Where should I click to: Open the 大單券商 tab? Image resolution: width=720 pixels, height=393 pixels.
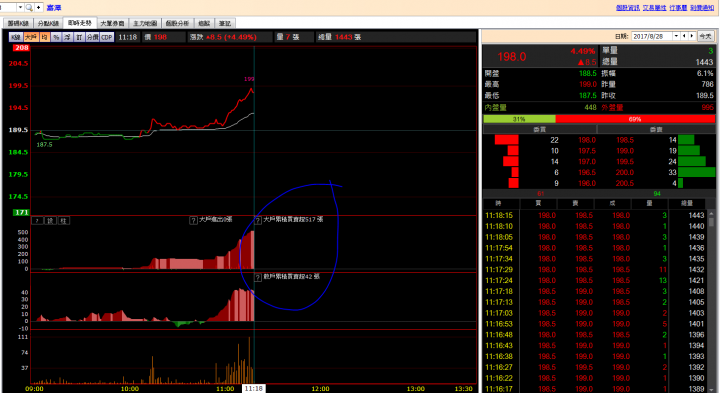point(112,23)
